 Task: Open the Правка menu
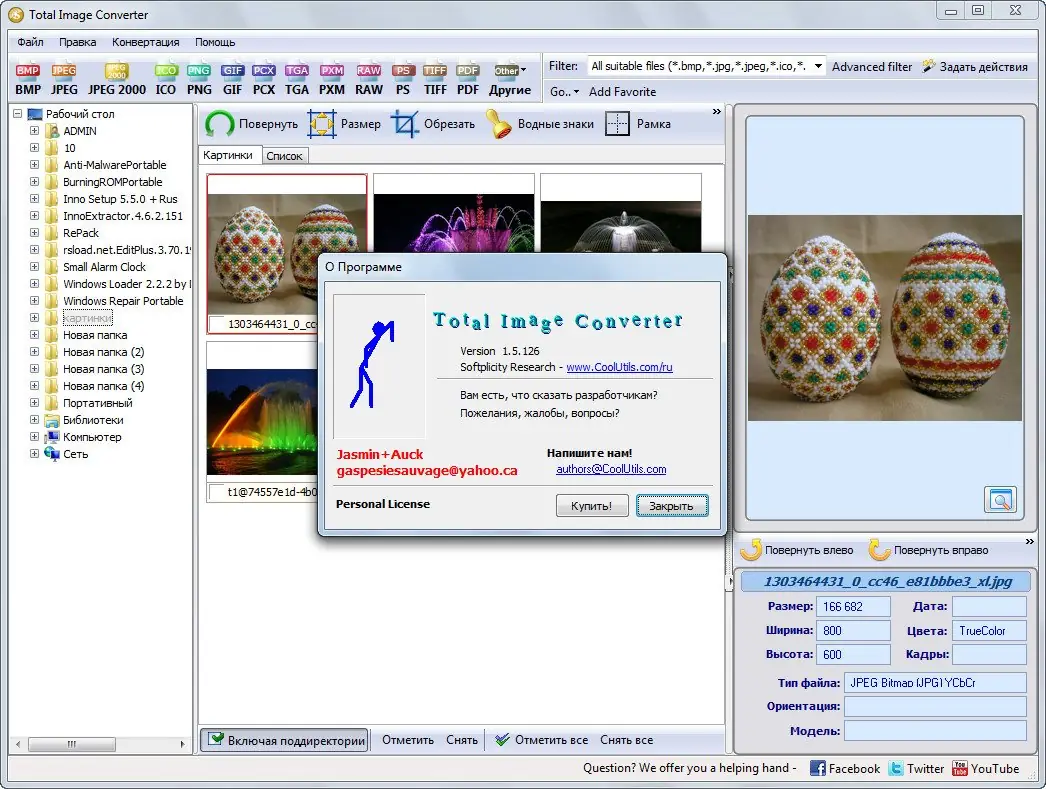click(x=77, y=42)
